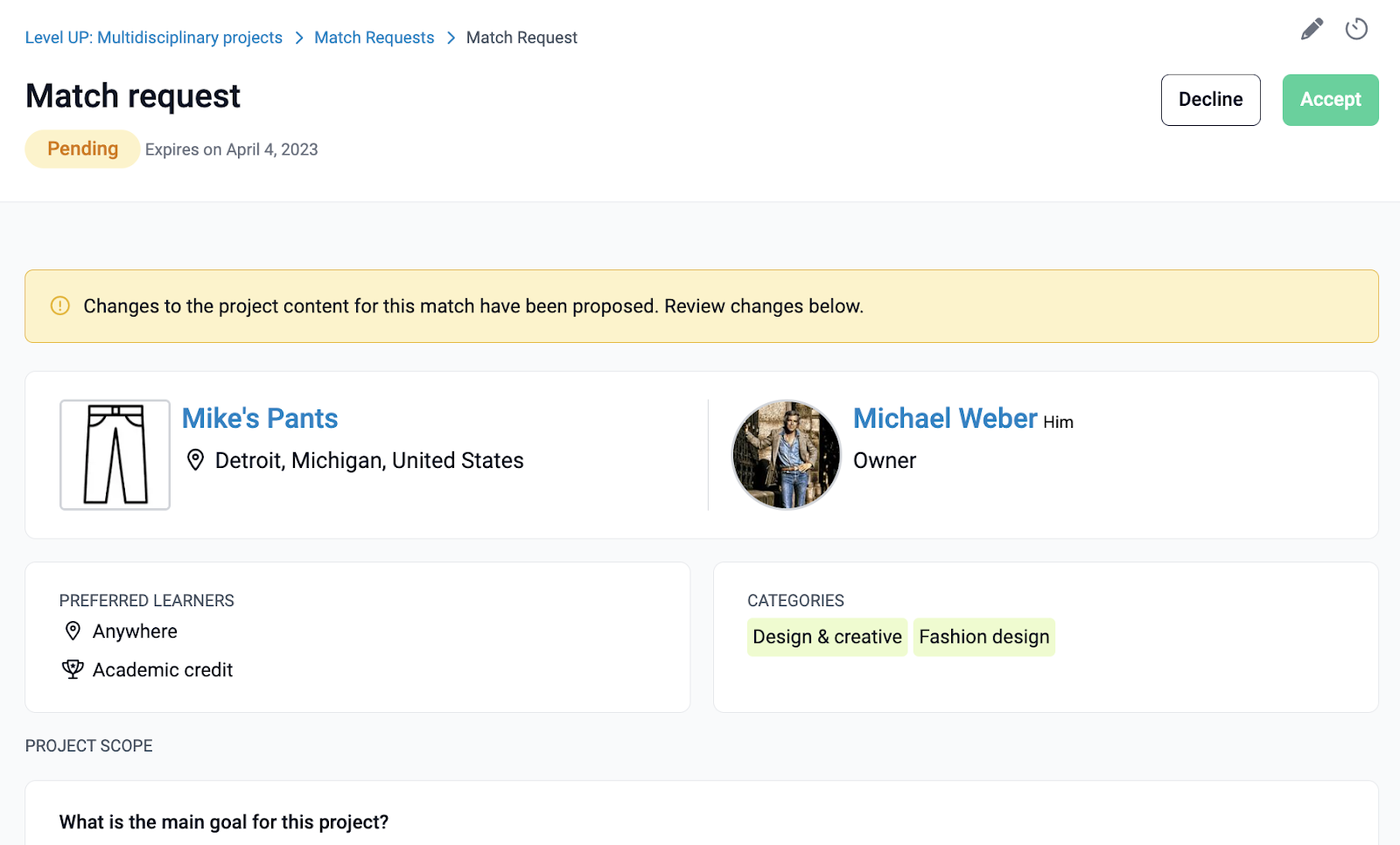Screen dimensions: 1400x845
Task: Click the location pin next to Anywhere
Action: [x=73, y=631]
